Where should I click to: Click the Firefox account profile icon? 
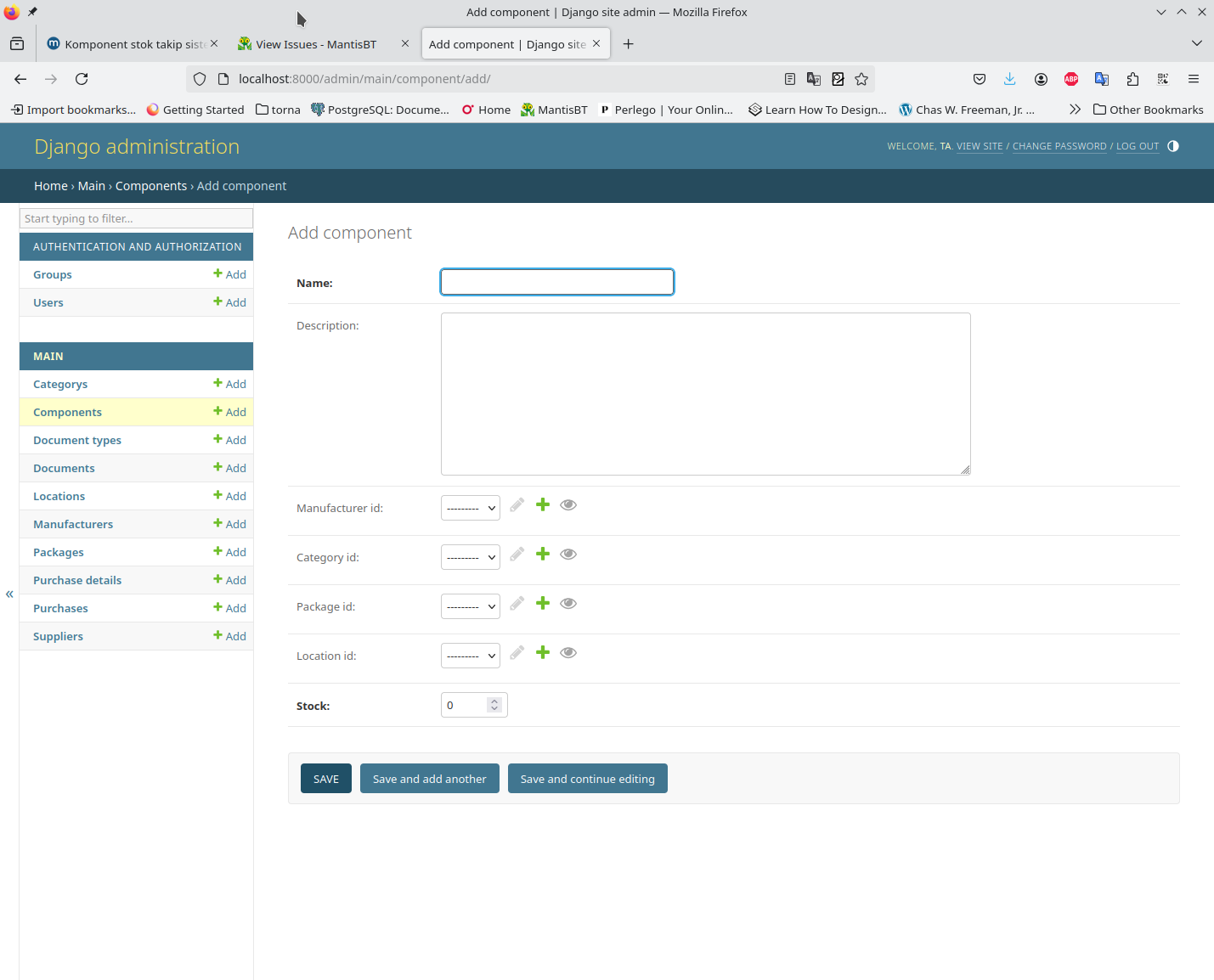tap(1041, 79)
